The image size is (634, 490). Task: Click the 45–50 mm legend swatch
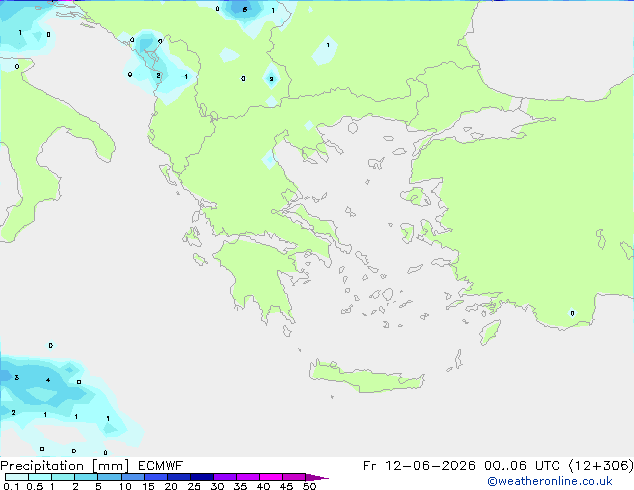tap(294, 477)
